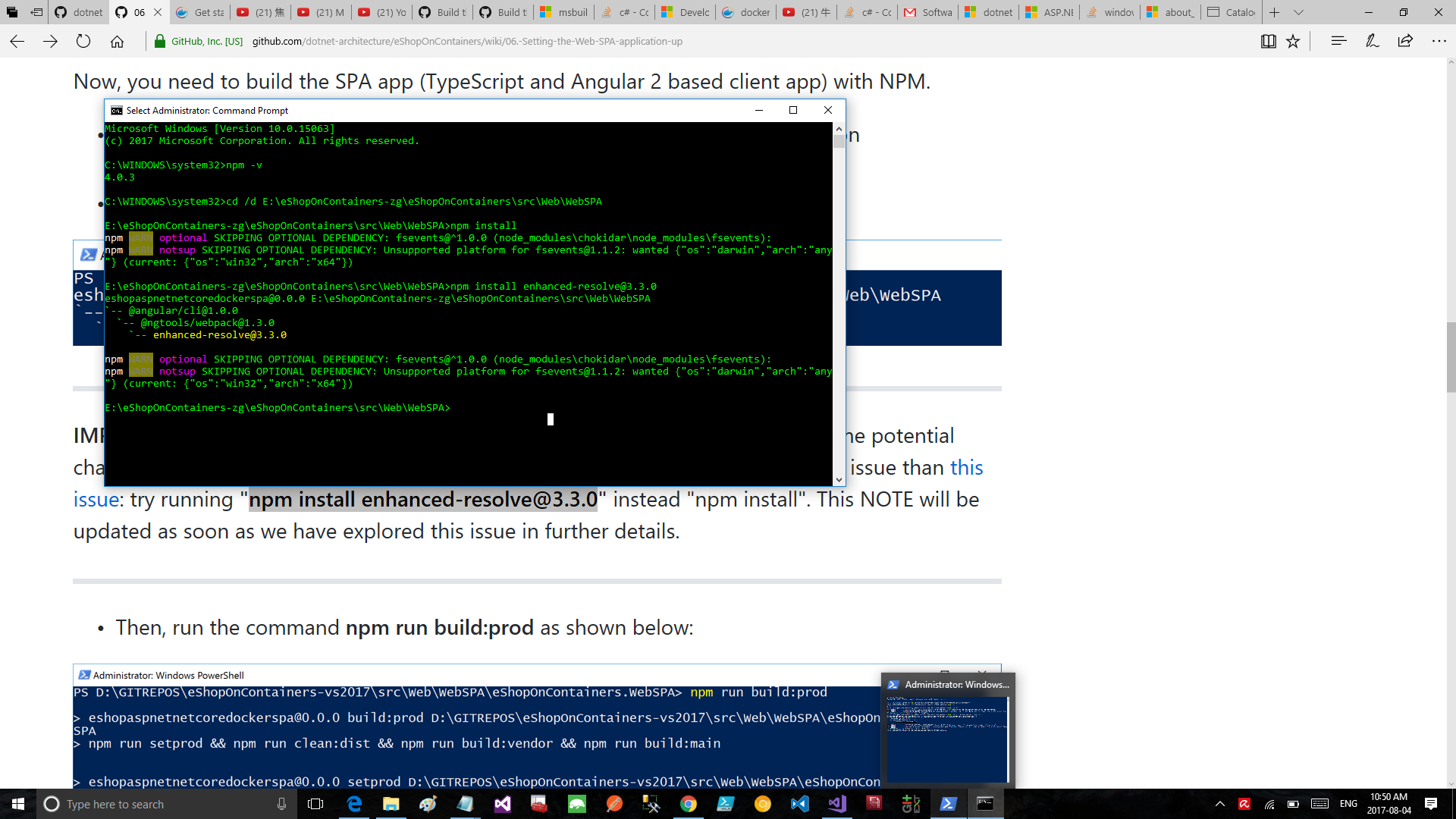Toggle favorite star for this page
Screen dimensions: 1456x819
click(1294, 41)
